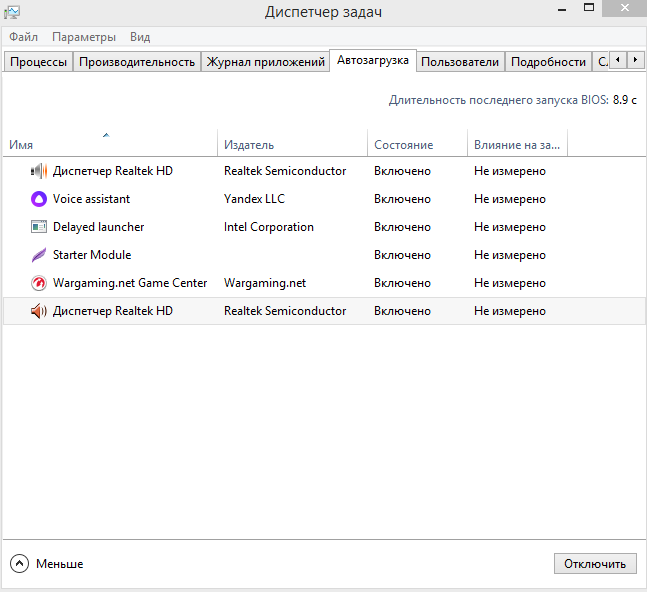Maximize the Диспетчер задач window
The height and width of the screenshot is (592, 647).
pos(589,7)
